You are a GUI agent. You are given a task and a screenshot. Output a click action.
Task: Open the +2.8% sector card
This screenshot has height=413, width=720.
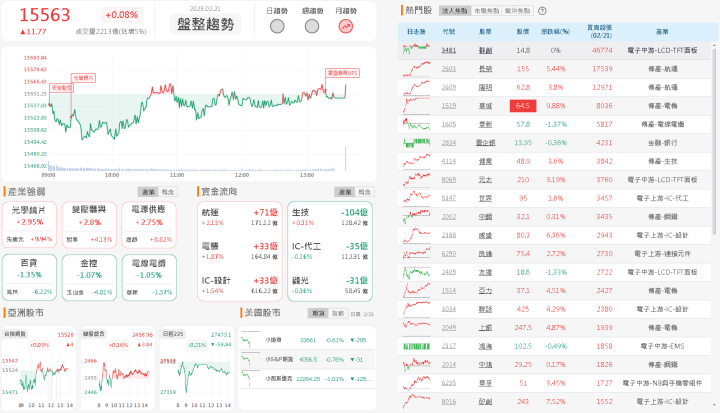click(x=89, y=225)
